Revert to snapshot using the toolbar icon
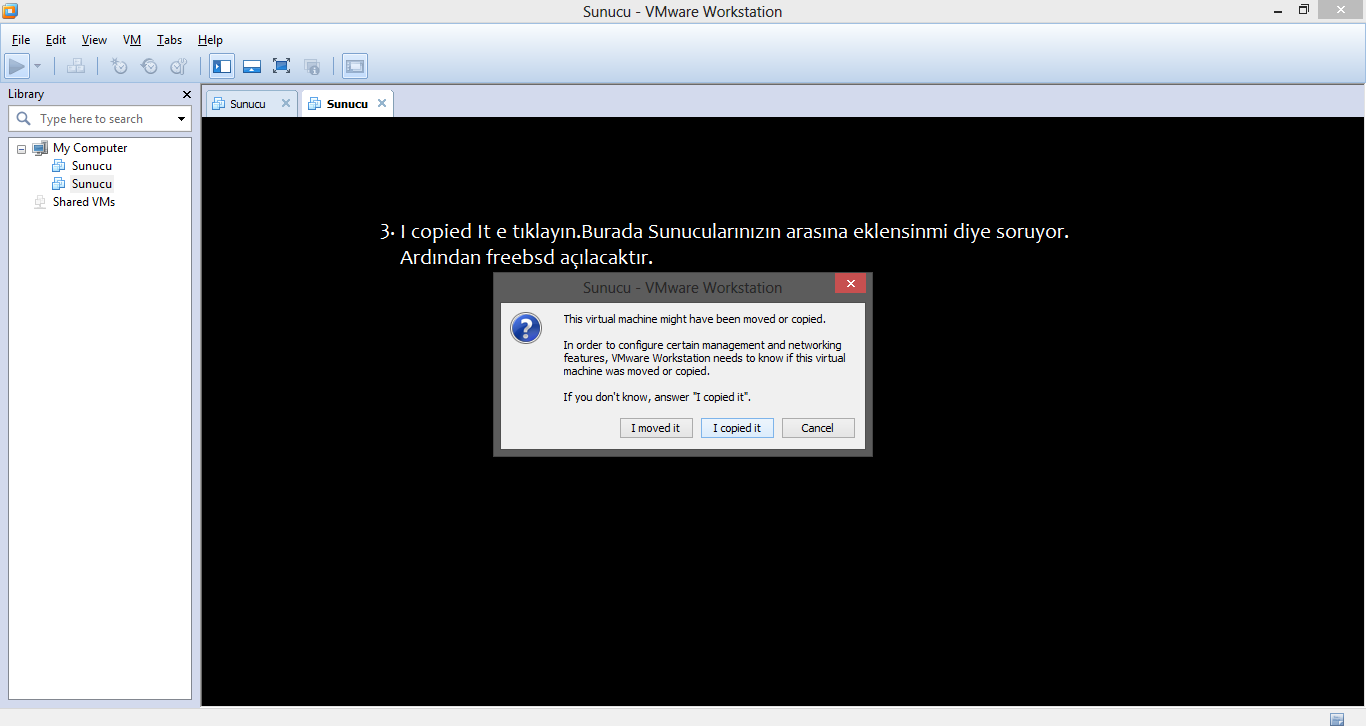1366x726 pixels. 149,67
